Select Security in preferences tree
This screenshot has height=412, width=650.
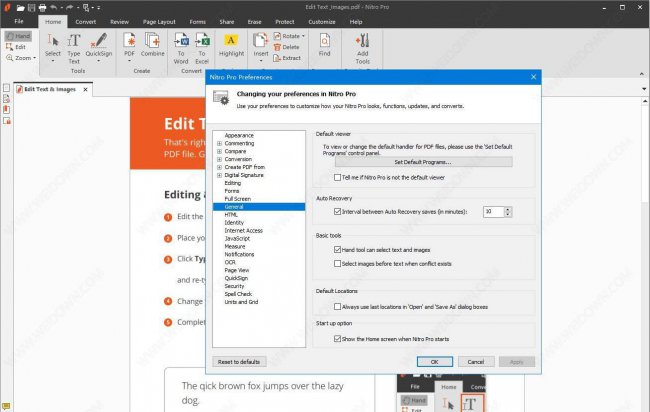[x=234, y=286]
